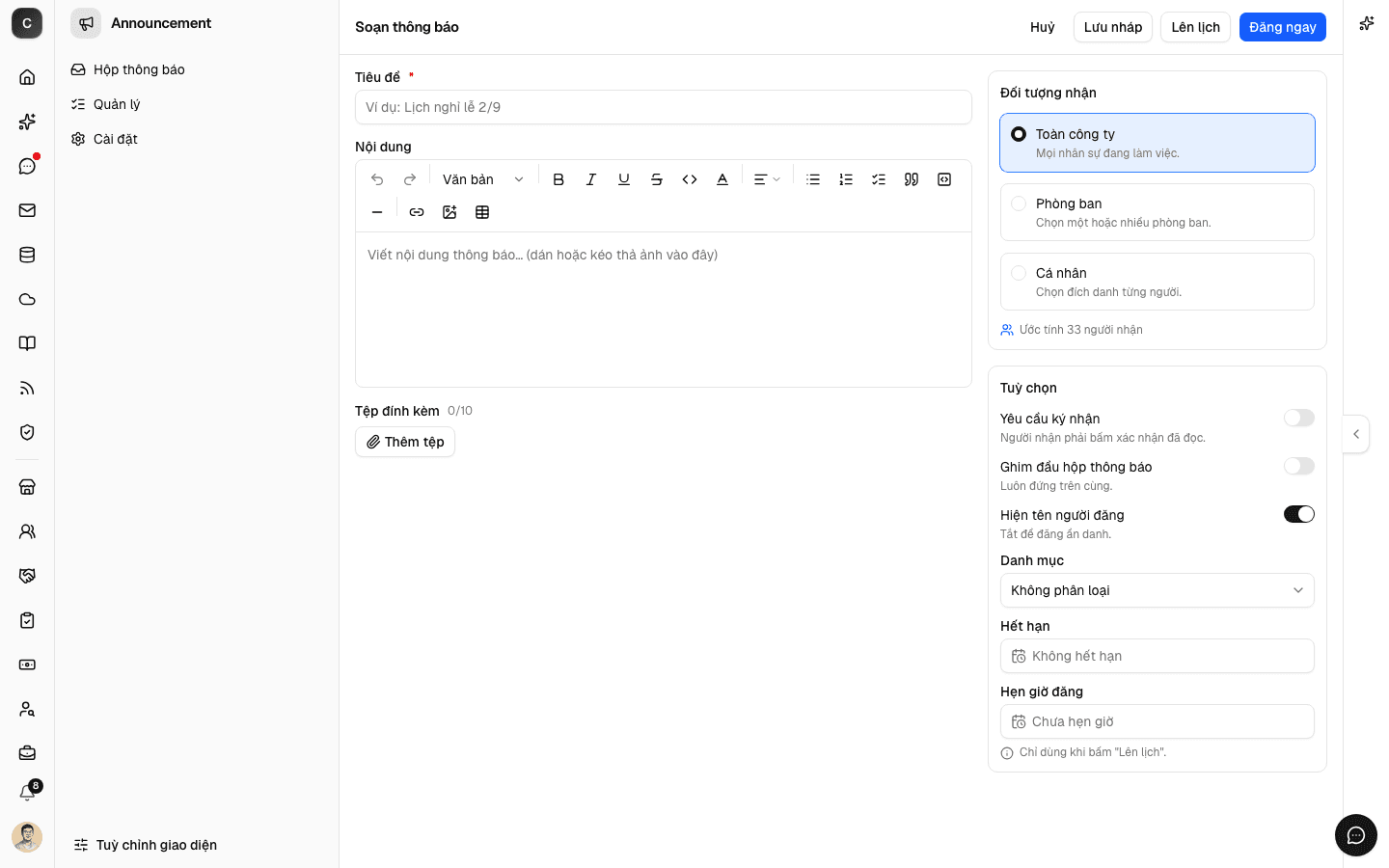This screenshot has width=1389, height=868.
Task: Toggle underline formatting
Action: (624, 179)
